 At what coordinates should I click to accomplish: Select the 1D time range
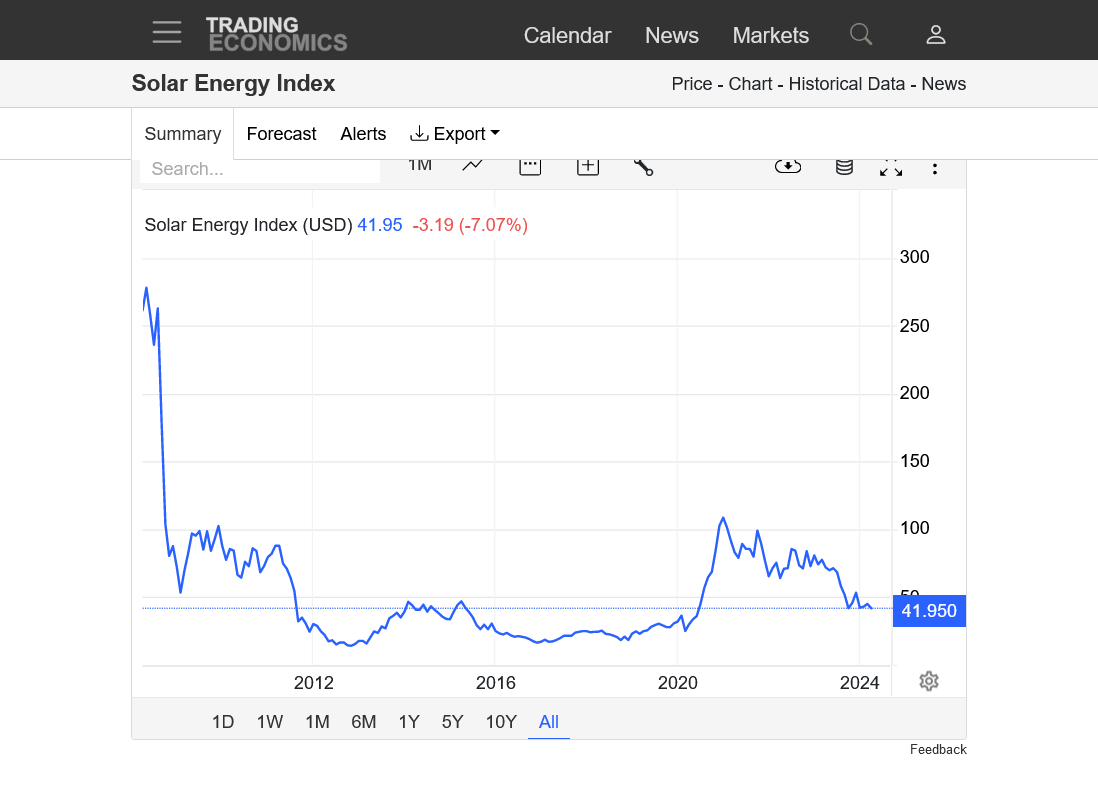pos(223,722)
